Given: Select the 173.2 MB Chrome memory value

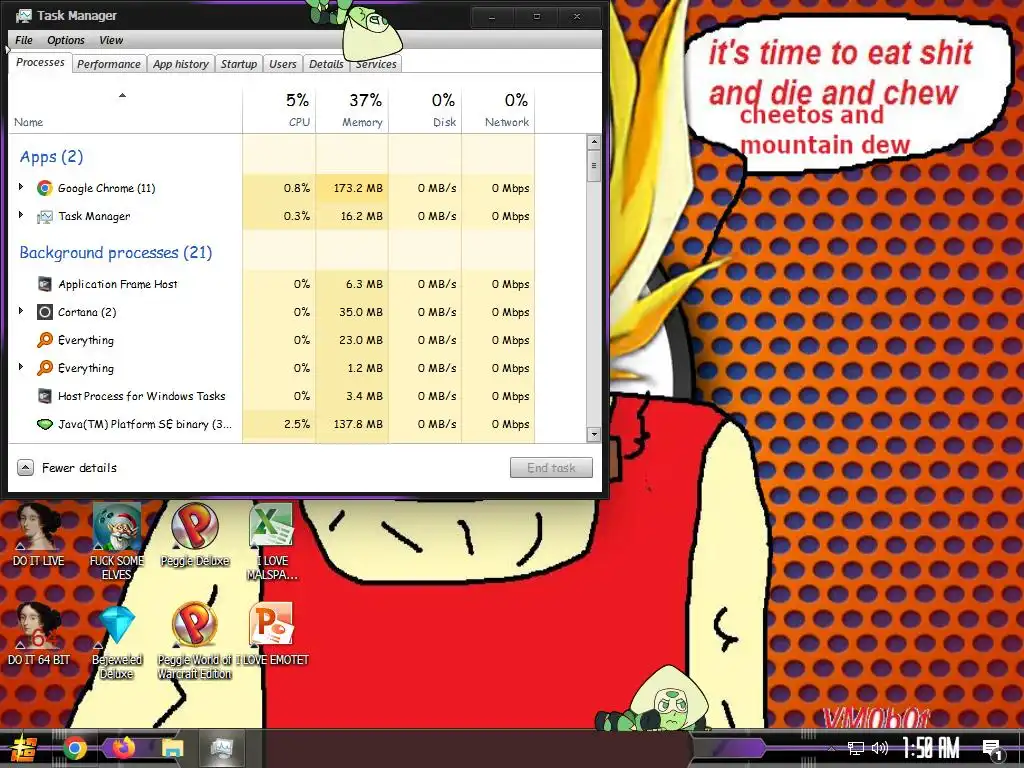Looking at the screenshot, I should (359, 188).
